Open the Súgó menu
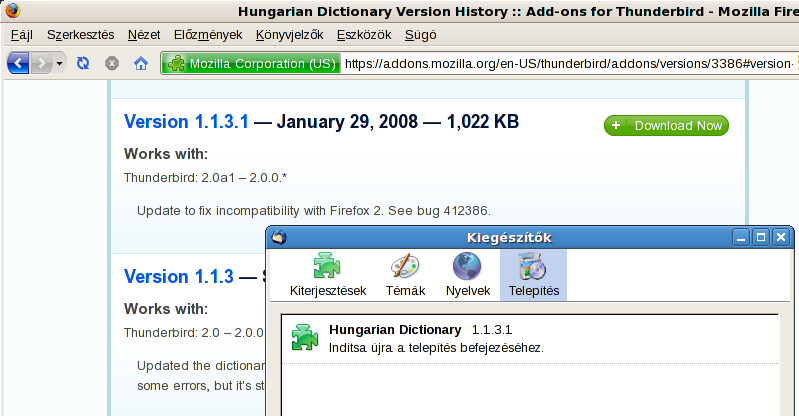This screenshot has height=416, width=799. [420, 34]
